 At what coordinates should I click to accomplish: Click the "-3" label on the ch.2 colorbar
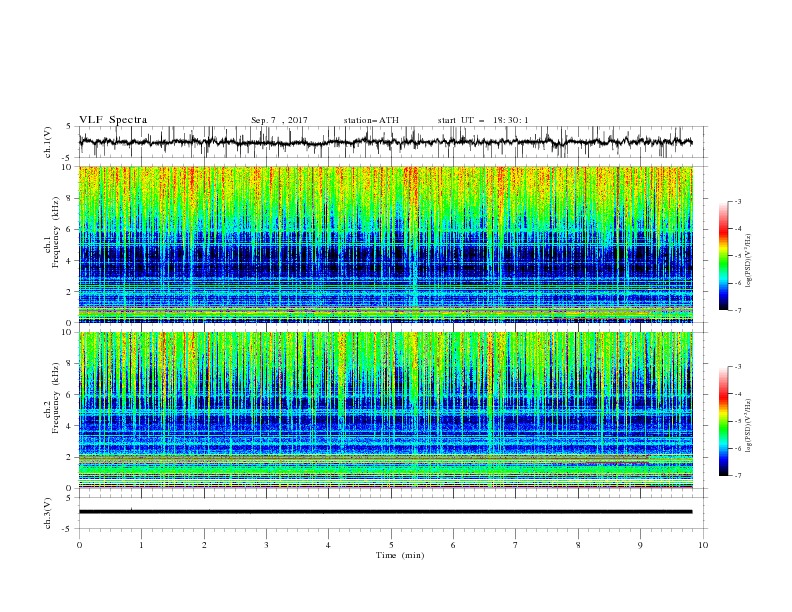pos(737,367)
